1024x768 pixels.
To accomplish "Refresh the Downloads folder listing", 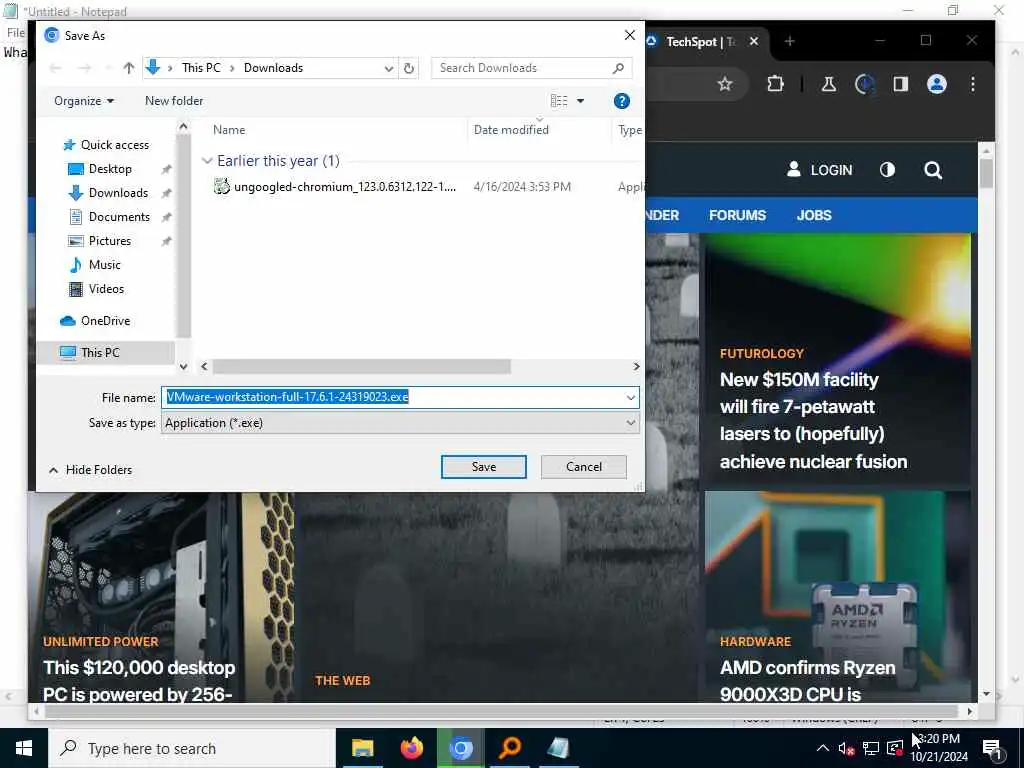I will tap(409, 68).
